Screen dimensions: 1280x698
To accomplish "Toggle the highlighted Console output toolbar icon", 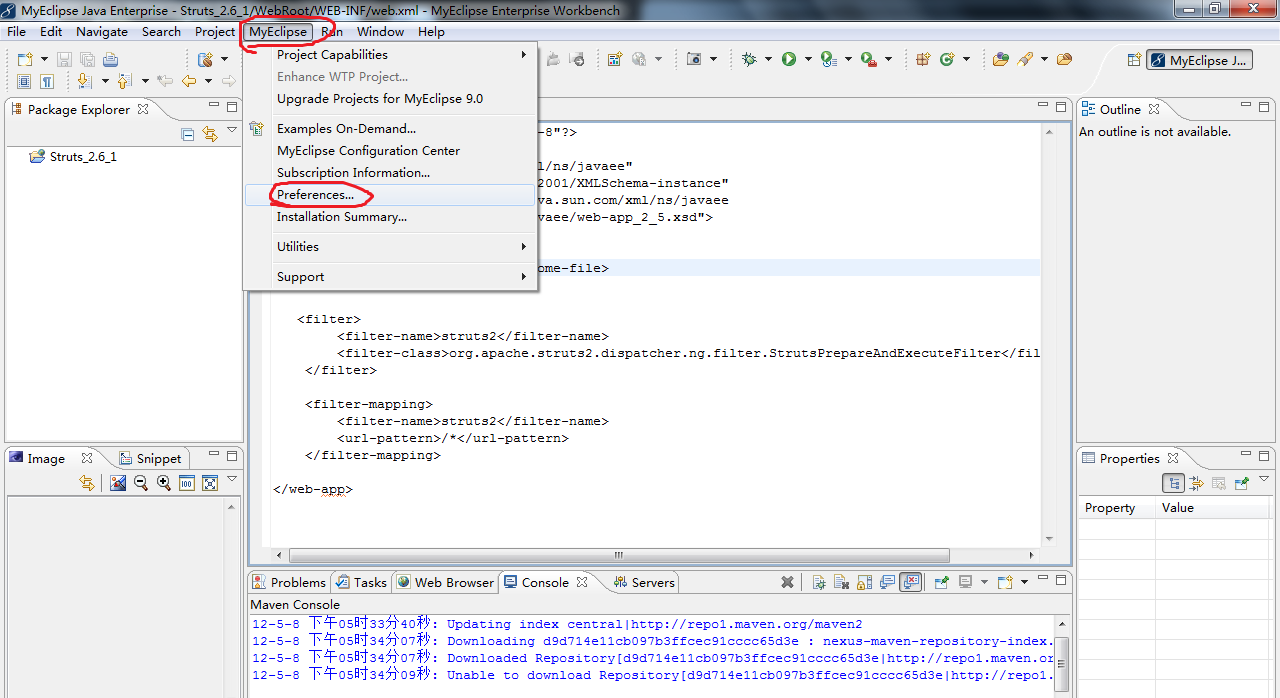I will pos(910,582).
